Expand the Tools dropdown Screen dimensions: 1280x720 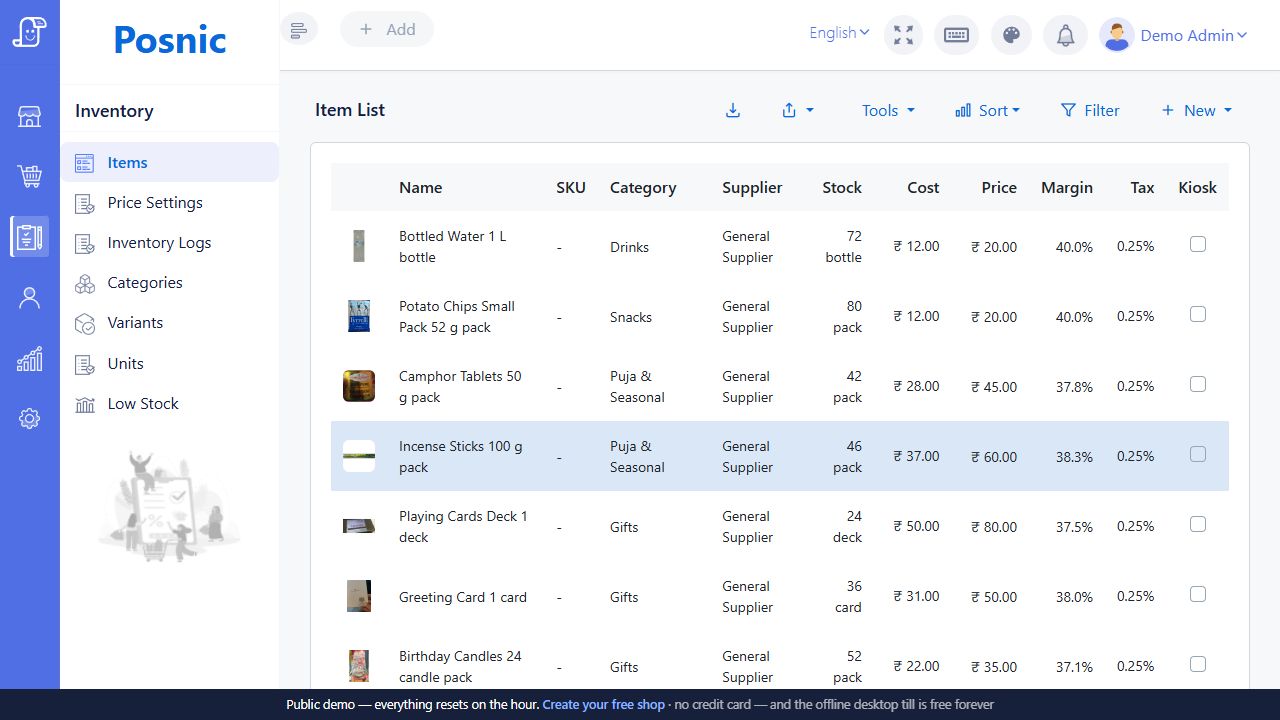[888, 110]
